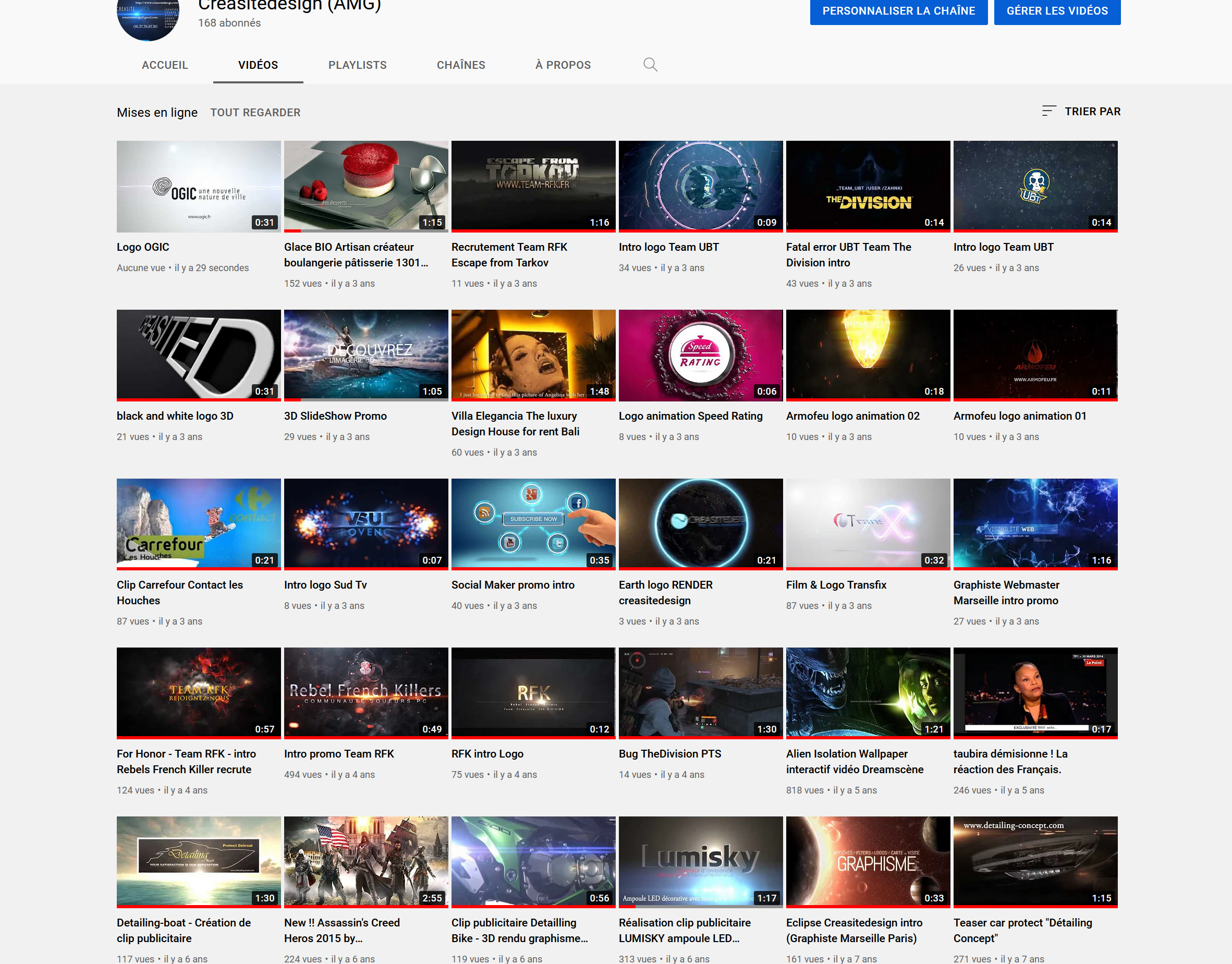Open the Accueil tab

click(x=164, y=65)
